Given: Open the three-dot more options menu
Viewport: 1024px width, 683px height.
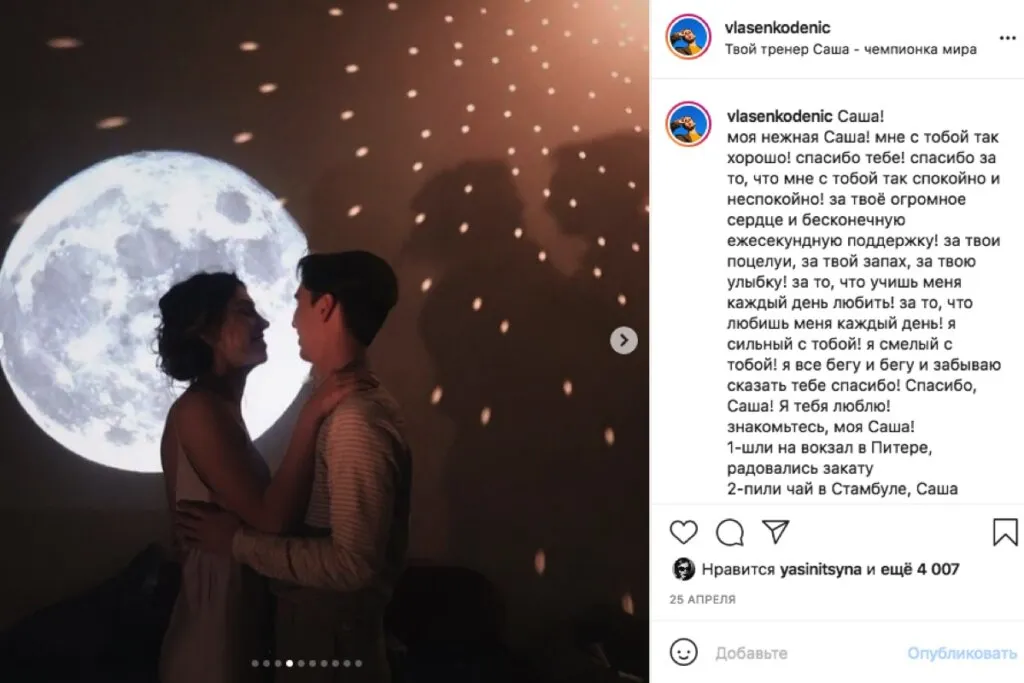Looking at the screenshot, I should (x=1008, y=38).
